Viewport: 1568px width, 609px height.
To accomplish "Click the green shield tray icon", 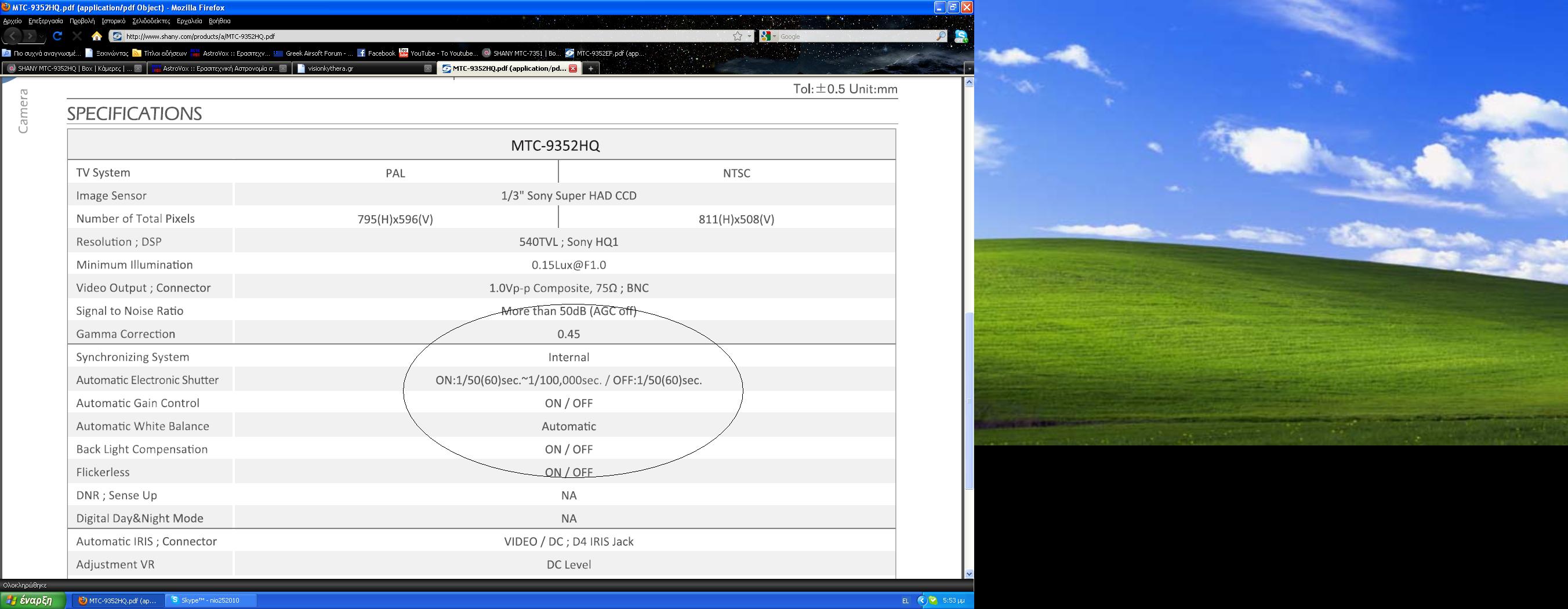I will pyautogui.click(x=932, y=601).
